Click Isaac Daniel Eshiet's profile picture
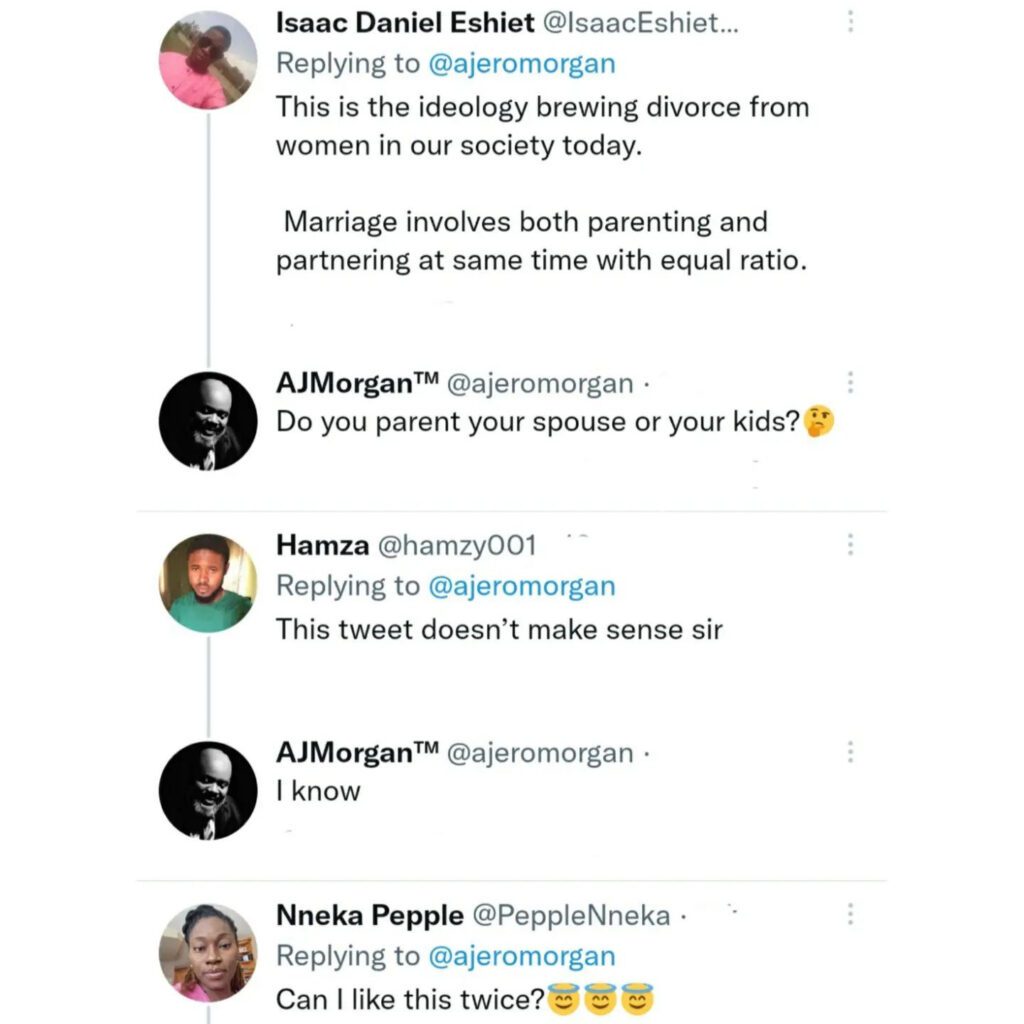1024x1024 pixels. (x=208, y=60)
